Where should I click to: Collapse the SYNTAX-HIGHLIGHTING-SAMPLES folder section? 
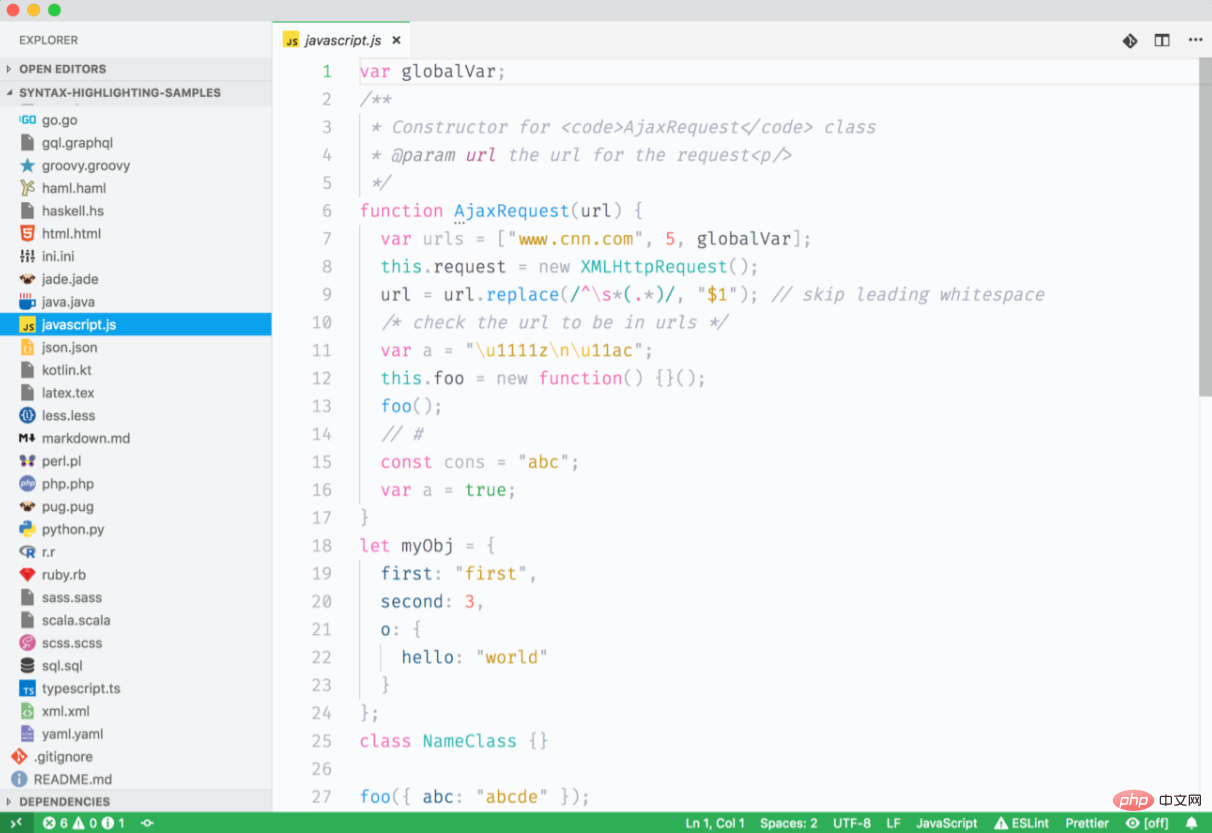[x=119, y=93]
